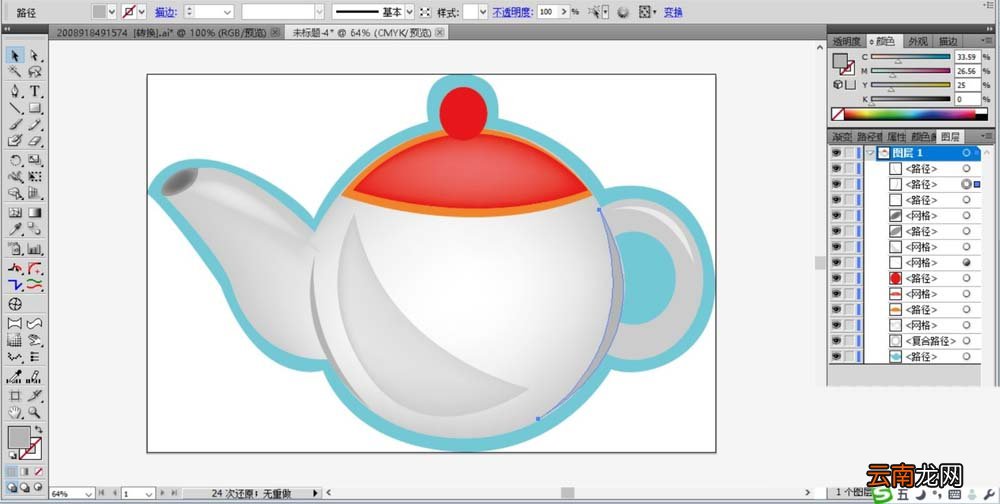Open the zoom level 64% dropdown
This screenshot has width=1000, height=504.
[x=89, y=493]
